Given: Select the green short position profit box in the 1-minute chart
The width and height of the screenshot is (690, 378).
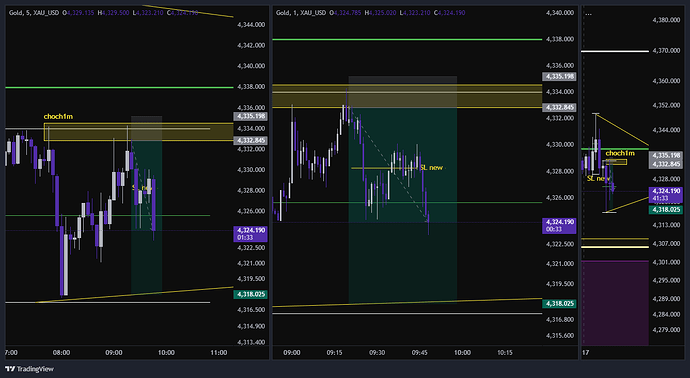Looking at the screenshot, I should tap(403, 206).
